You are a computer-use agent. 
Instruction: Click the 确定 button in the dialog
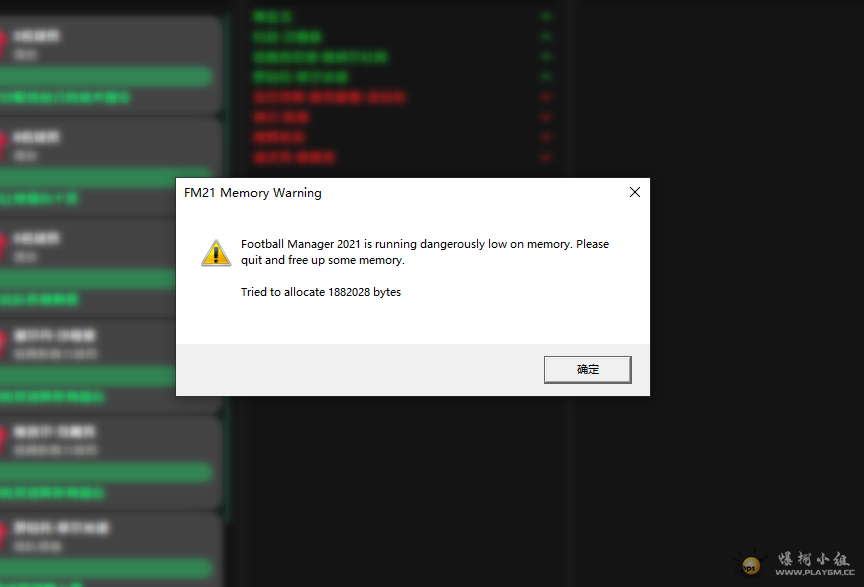coord(587,369)
